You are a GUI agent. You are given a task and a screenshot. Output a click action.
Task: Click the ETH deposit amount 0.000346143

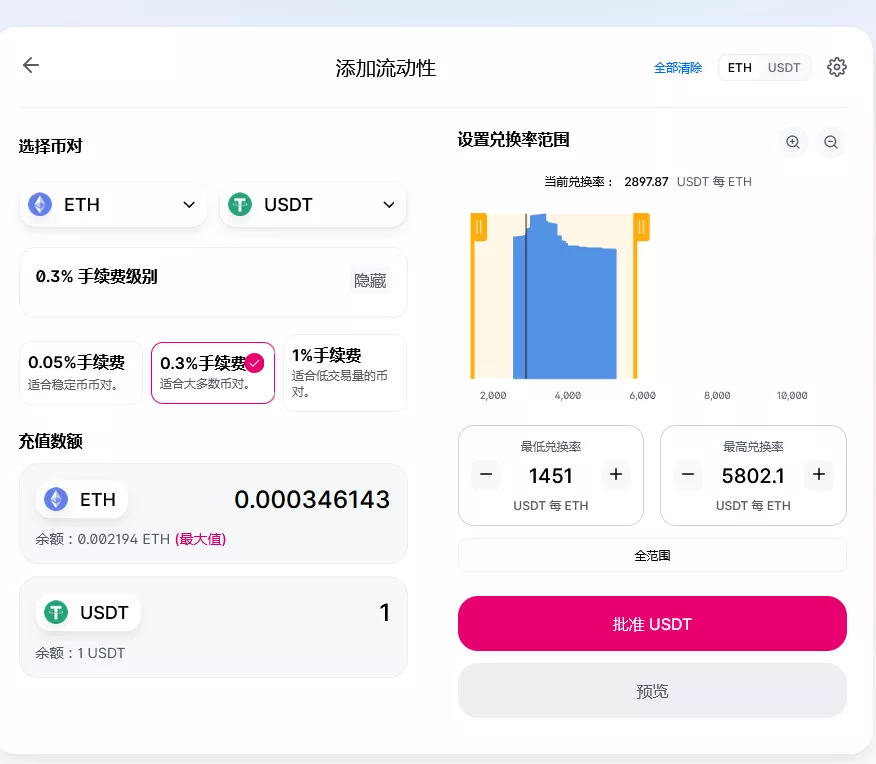click(312, 499)
